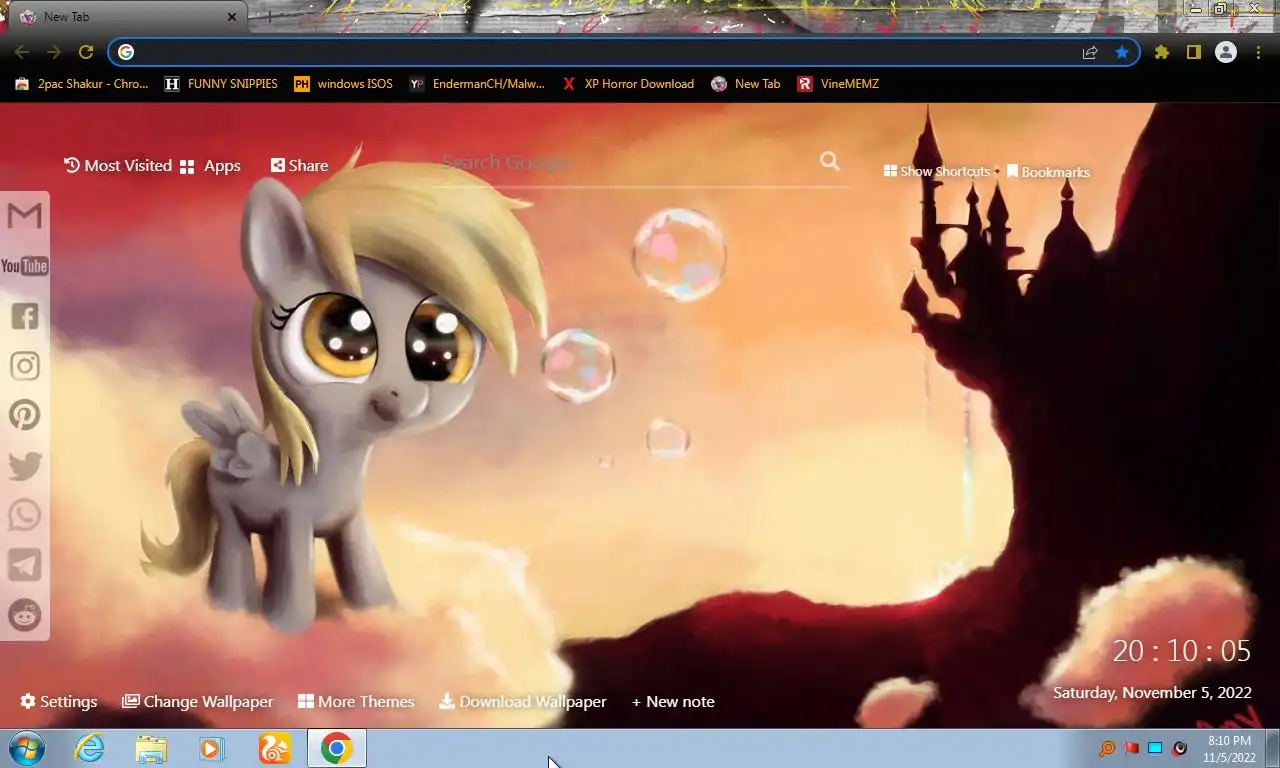Add a New note
Screen dimensions: 1280x768
(673, 701)
